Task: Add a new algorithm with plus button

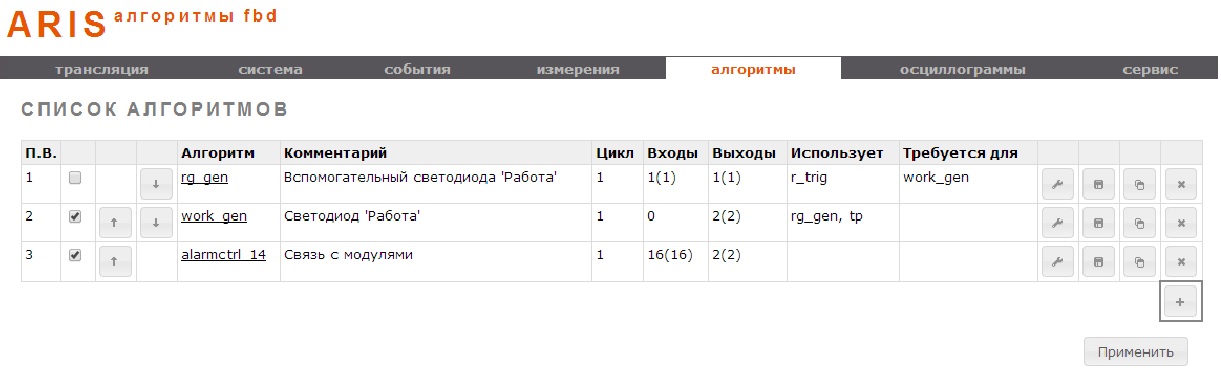Action: click(1180, 301)
